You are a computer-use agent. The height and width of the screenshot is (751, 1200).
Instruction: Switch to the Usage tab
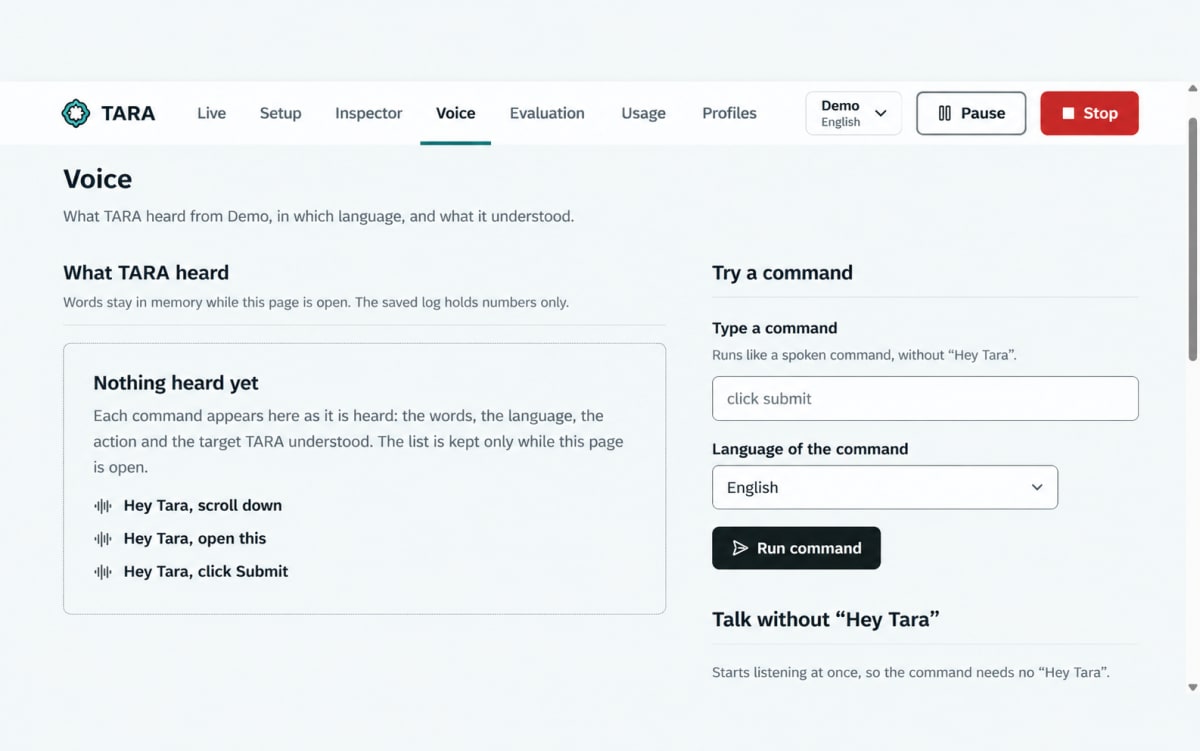643,113
